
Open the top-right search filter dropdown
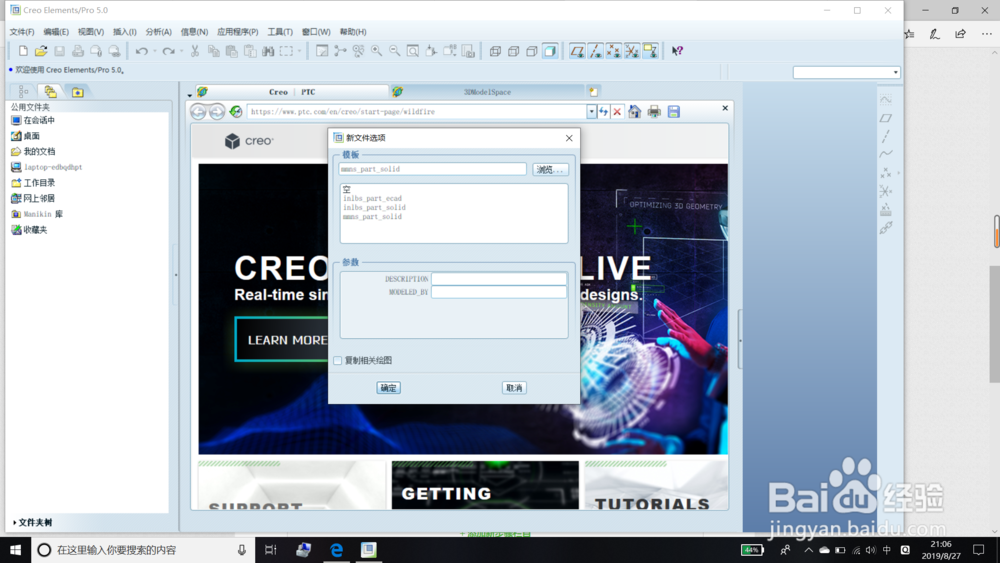(896, 73)
